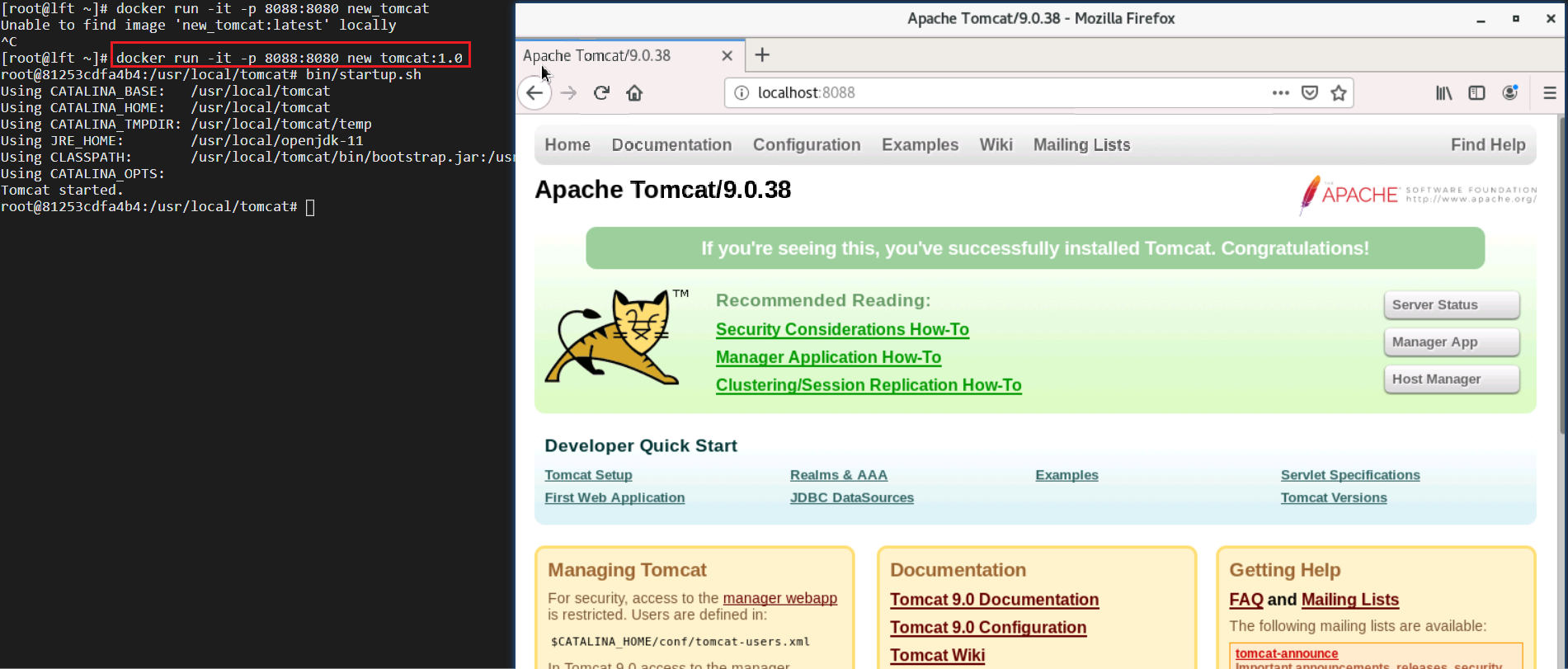Open Examples link under Developer Quick Start
Screen dimensions: 1568x669
[x=1067, y=475]
